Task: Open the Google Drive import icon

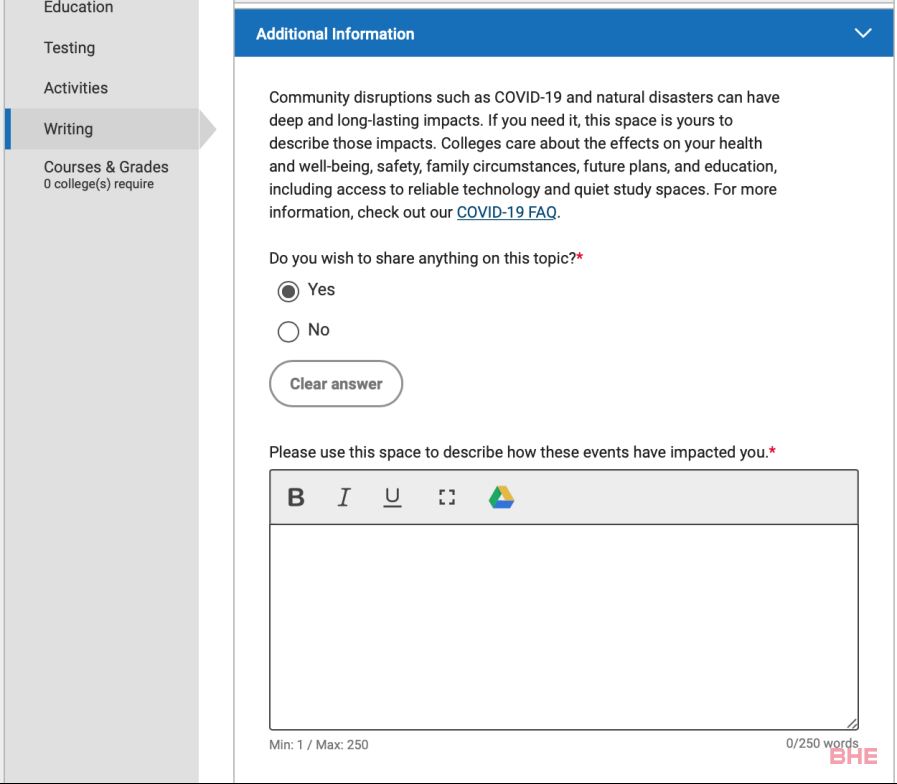Action: pos(501,497)
